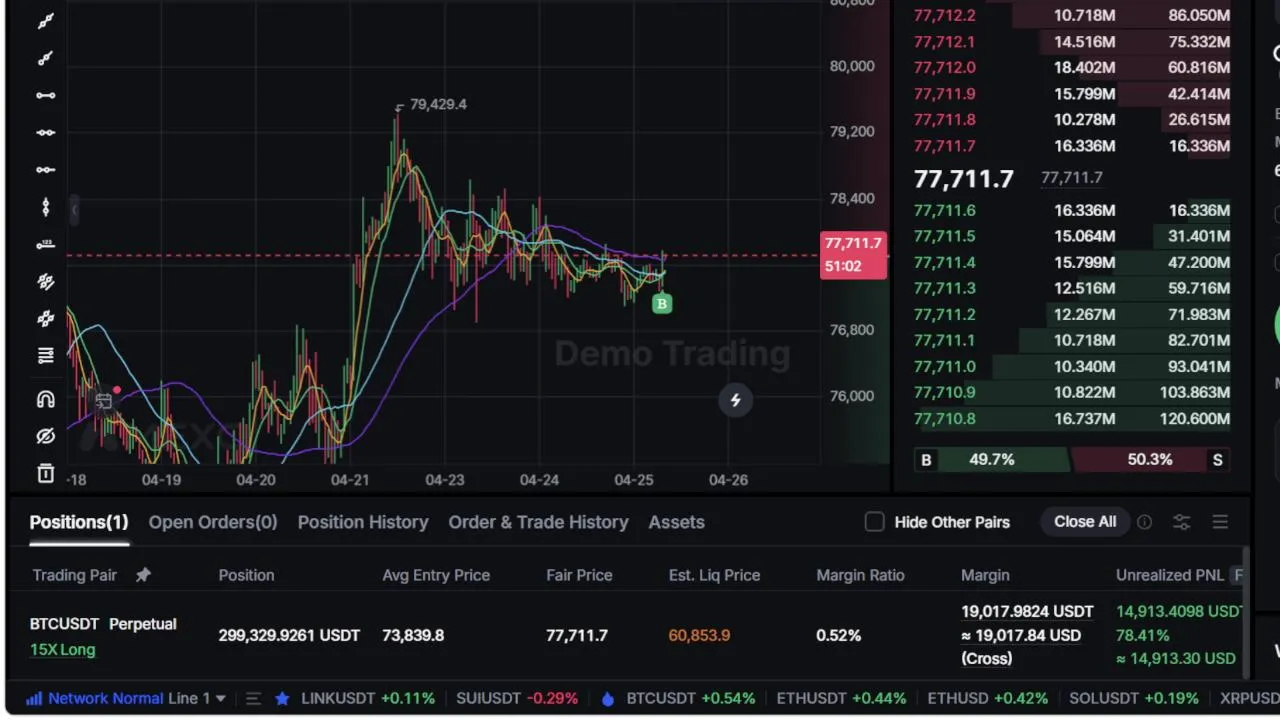Delete all drawings with the trash icon
Screen dimensions: 1280x720
pos(45,473)
